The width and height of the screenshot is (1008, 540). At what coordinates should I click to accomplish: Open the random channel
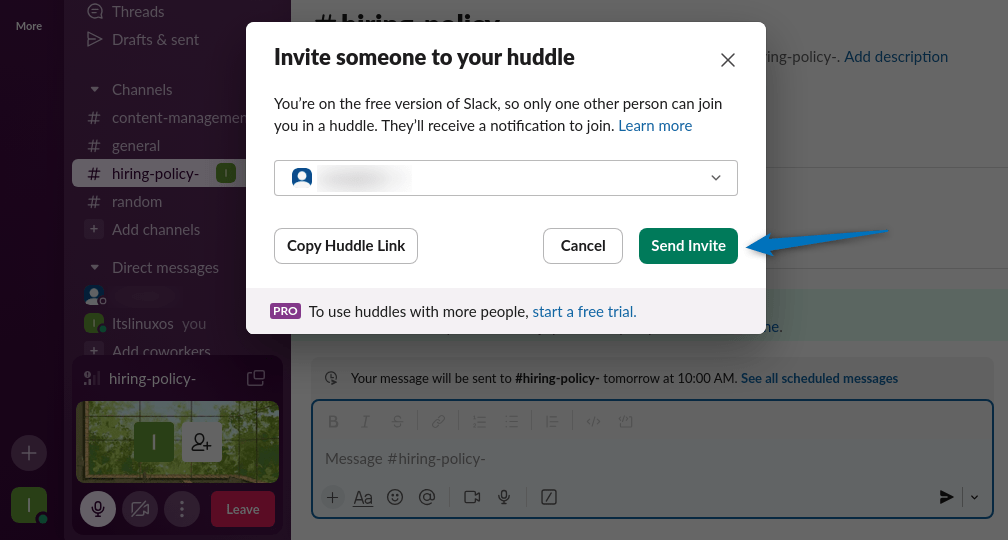(137, 202)
